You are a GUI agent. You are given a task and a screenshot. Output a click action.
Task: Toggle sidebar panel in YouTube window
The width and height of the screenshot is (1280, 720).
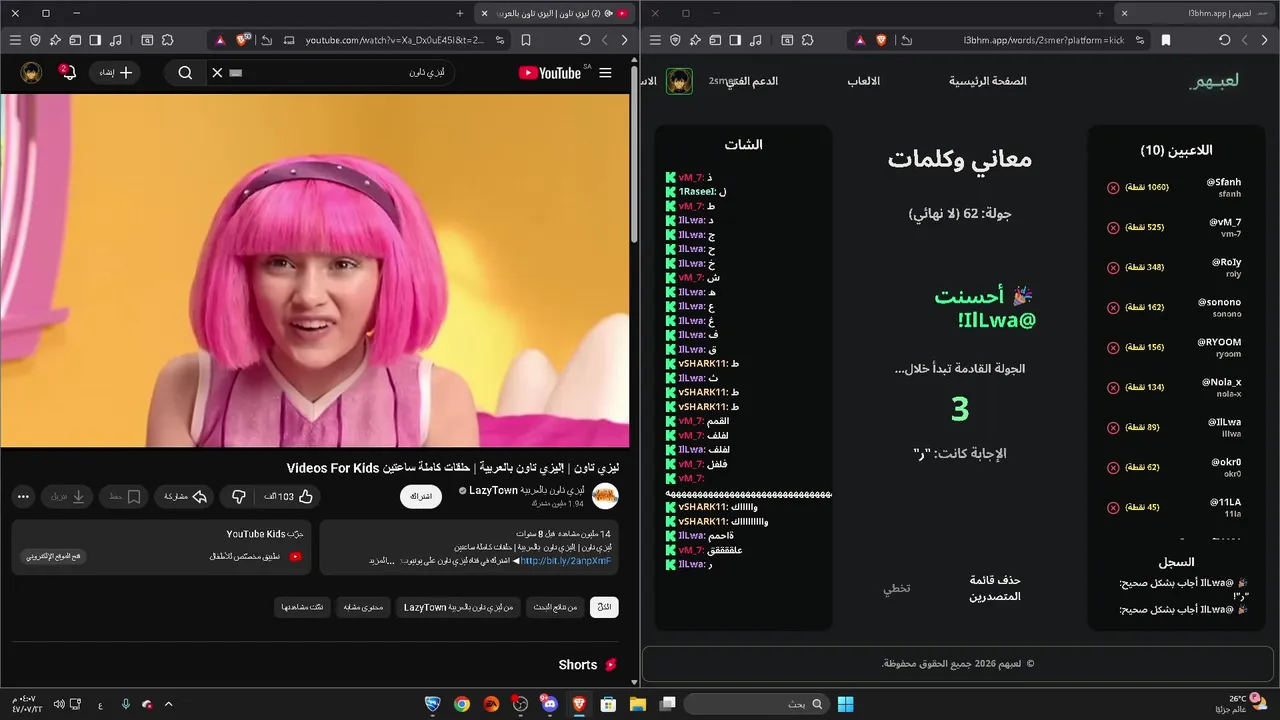tap(95, 40)
